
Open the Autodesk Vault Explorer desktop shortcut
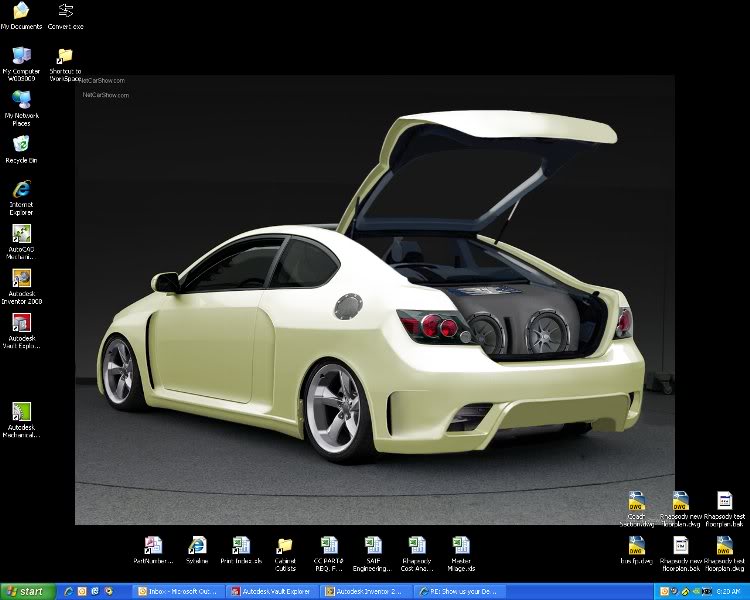[21, 331]
